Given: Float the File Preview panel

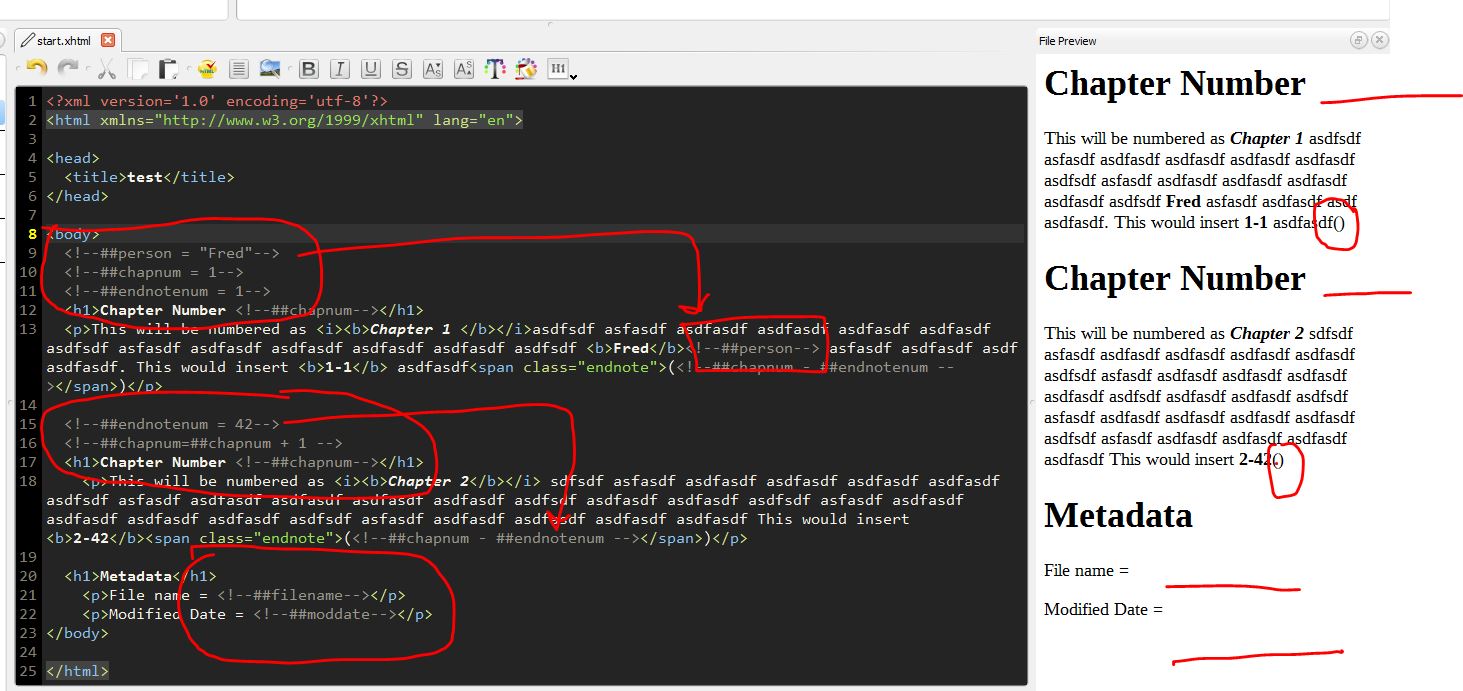Looking at the screenshot, I should coord(1358,40).
